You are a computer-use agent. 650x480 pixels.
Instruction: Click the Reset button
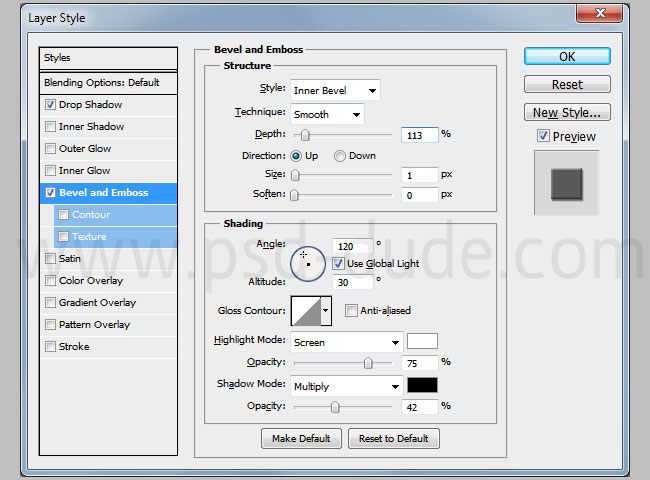coord(567,85)
